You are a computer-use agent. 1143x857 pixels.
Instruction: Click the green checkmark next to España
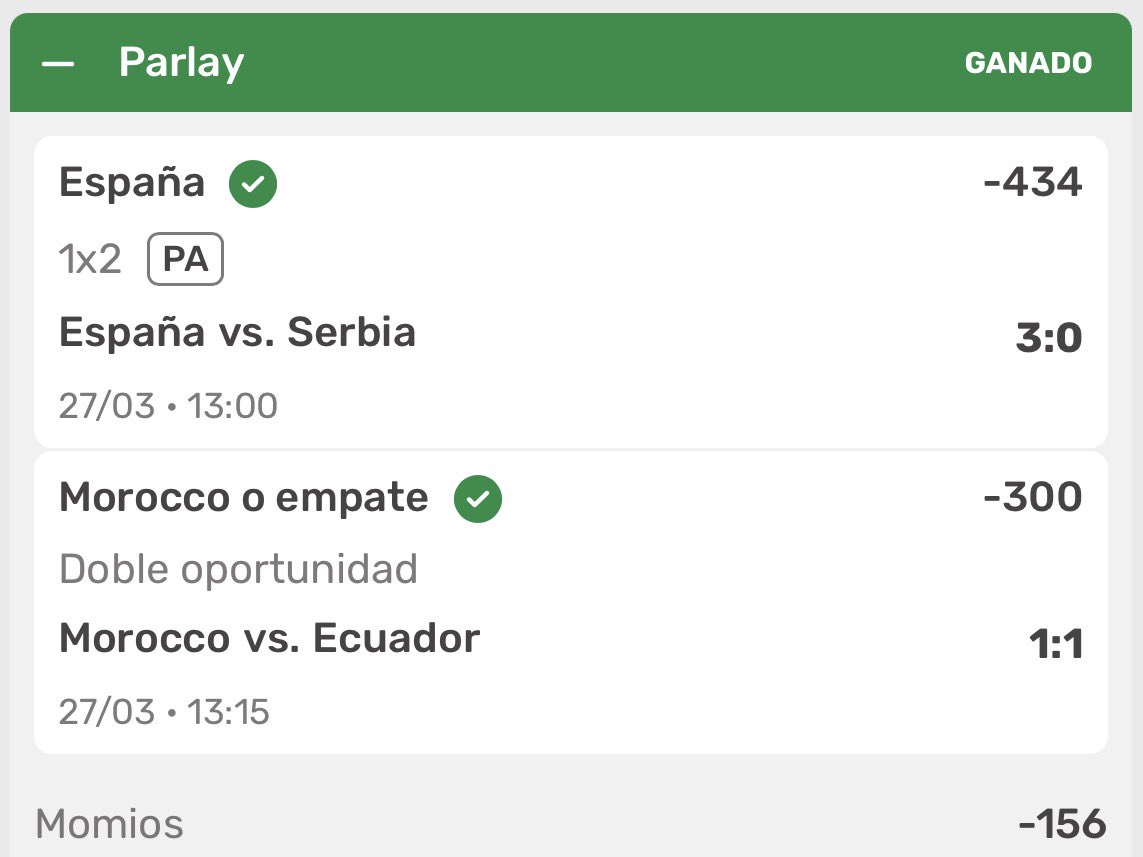(x=253, y=184)
